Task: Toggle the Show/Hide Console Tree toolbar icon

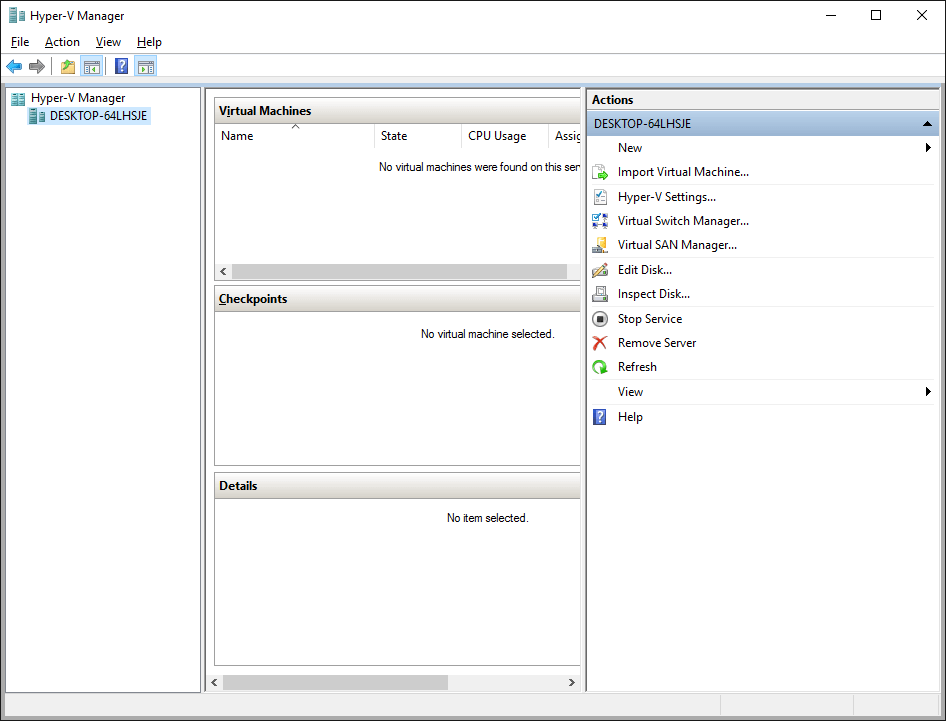Action: point(92,66)
